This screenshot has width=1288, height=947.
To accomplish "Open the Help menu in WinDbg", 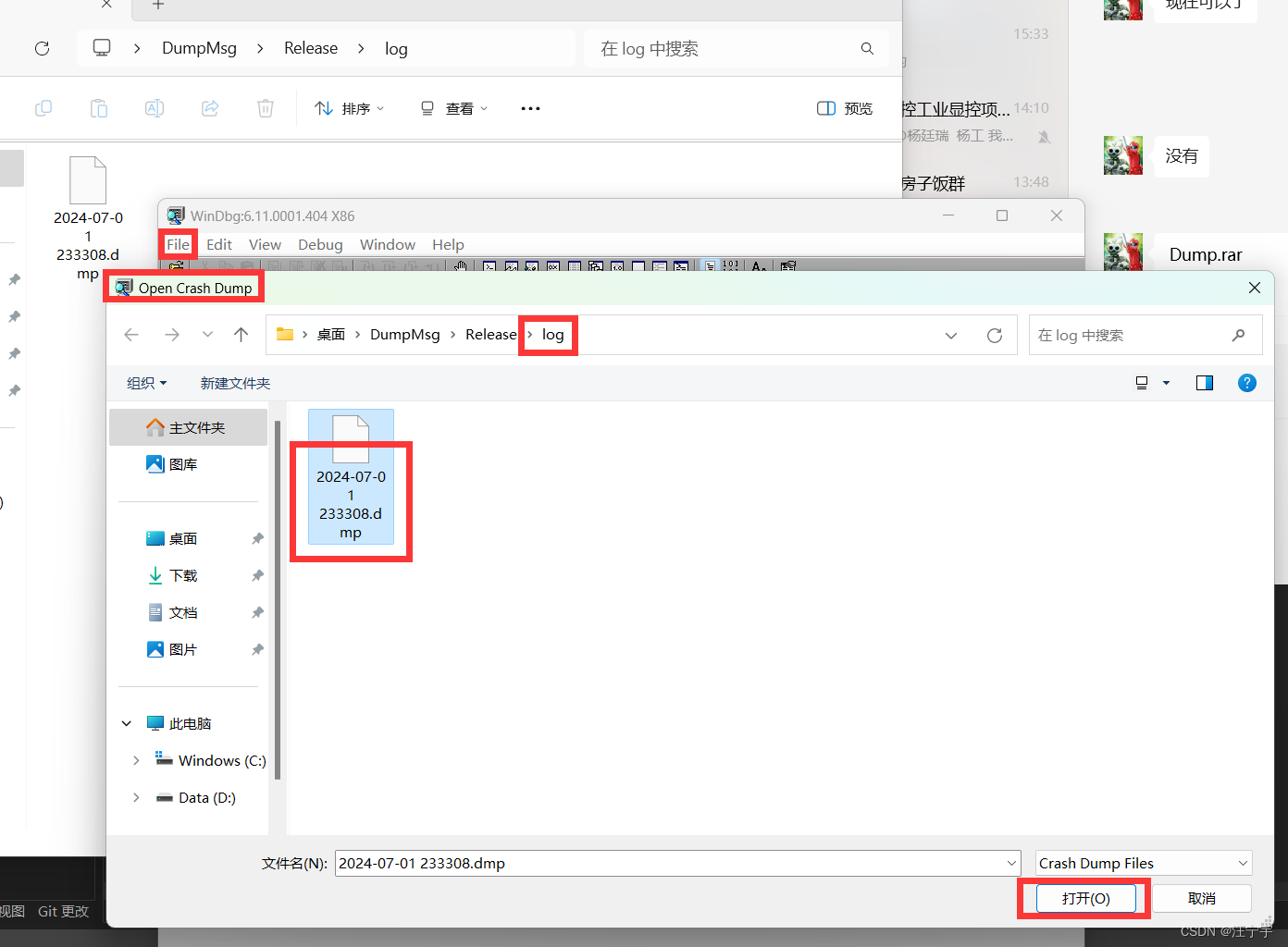I will pos(448,244).
